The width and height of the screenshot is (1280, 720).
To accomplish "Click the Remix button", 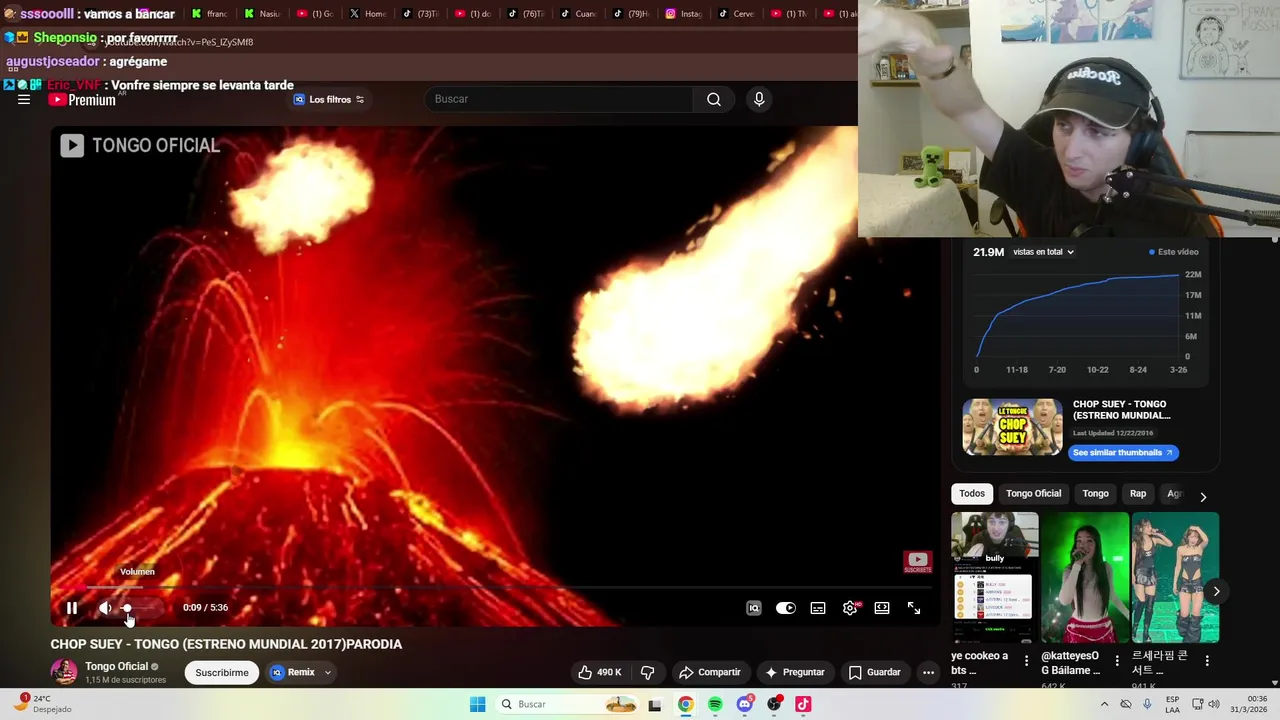I will (293, 672).
